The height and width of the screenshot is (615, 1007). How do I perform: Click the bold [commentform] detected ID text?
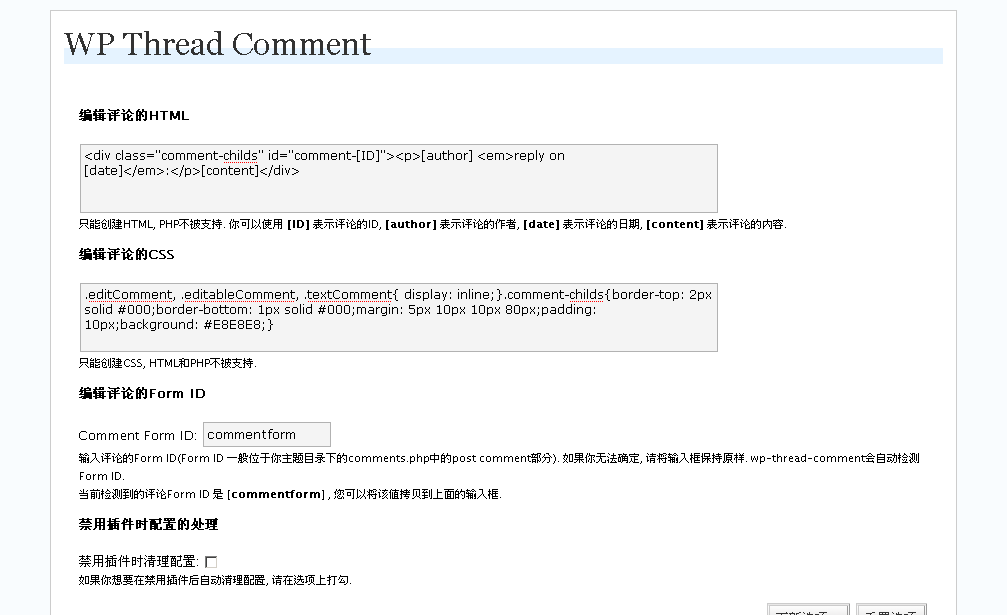coord(276,494)
